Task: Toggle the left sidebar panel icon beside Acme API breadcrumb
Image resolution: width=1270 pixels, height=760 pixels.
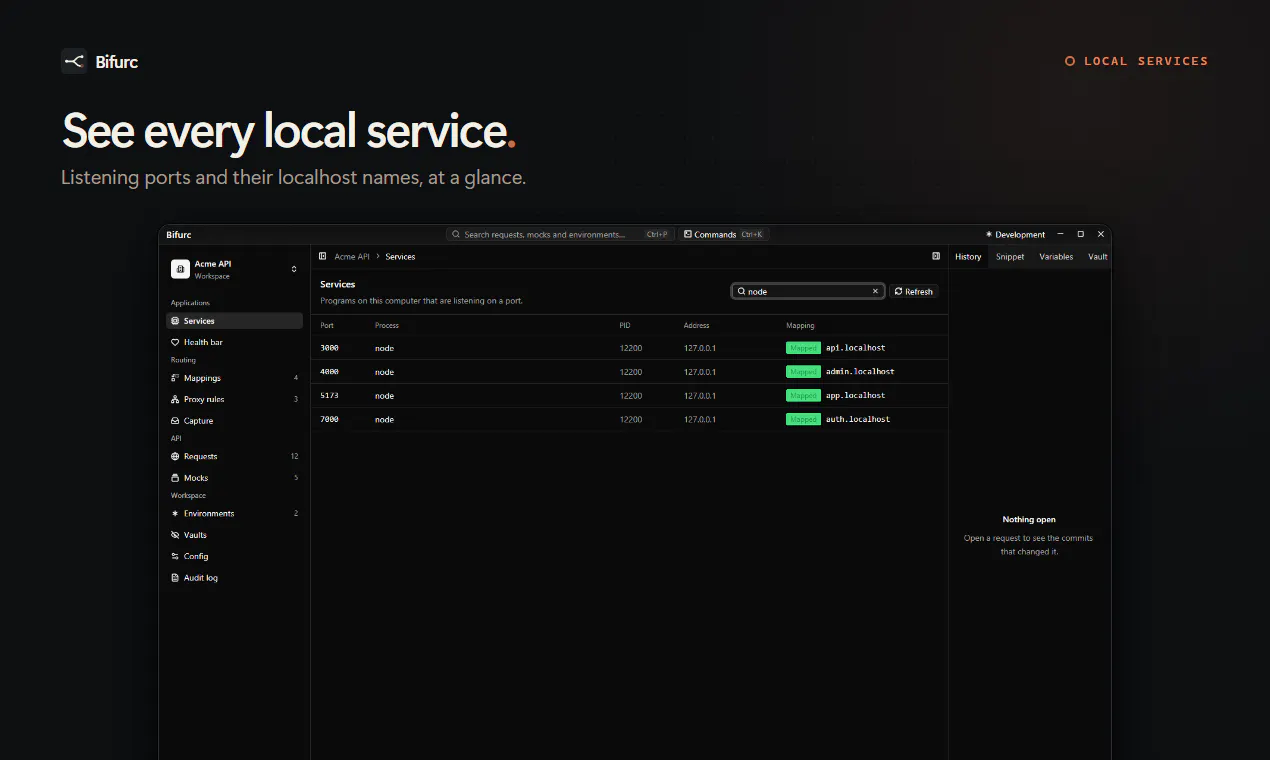Action: tap(322, 257)
